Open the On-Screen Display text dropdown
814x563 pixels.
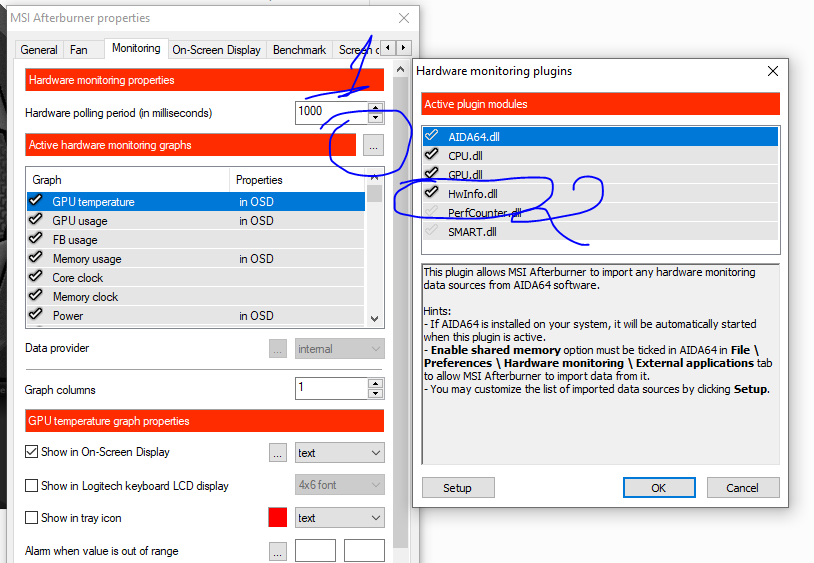click(x=340, y=452)
